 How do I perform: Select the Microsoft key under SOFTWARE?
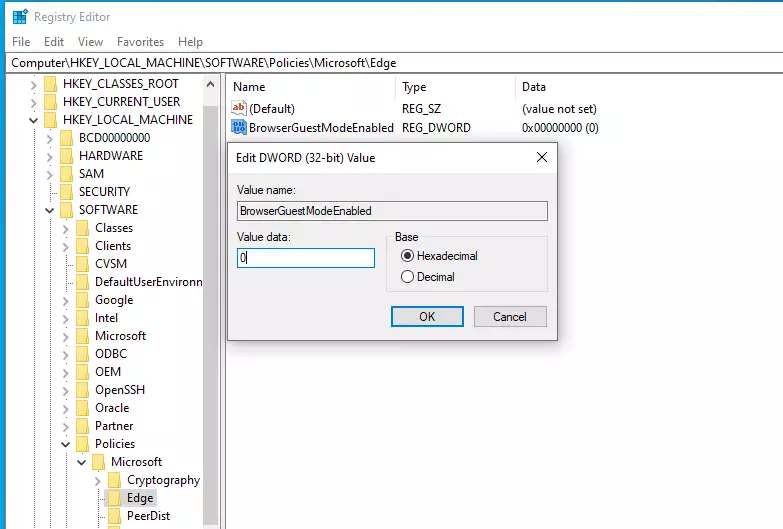tap(120, 336)
